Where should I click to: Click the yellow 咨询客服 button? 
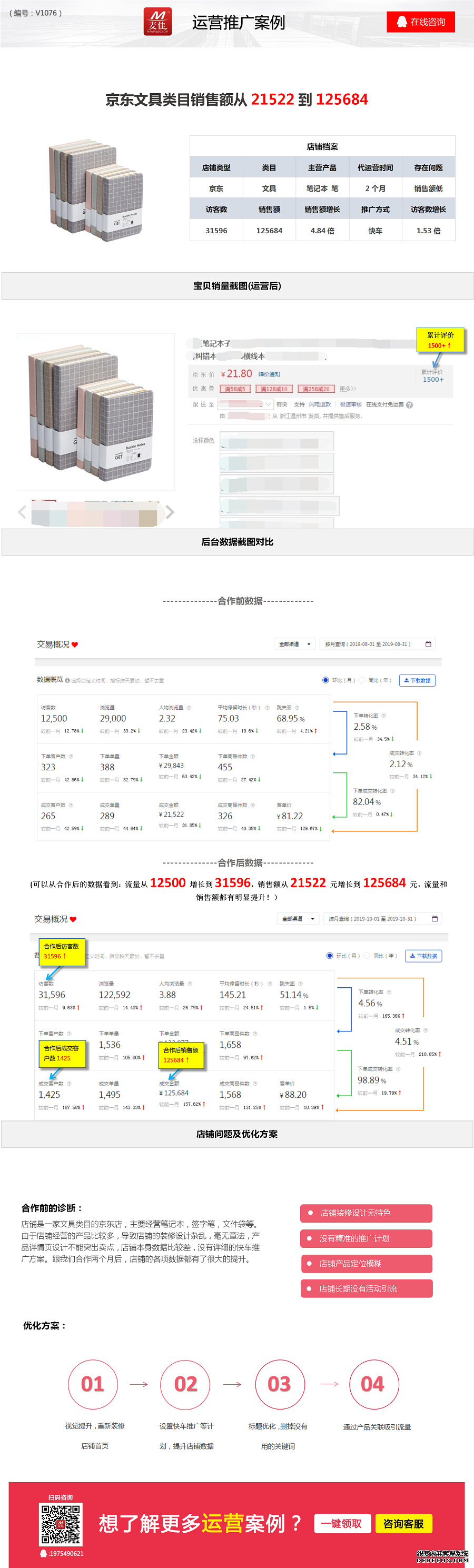(x=403, y=1524)
